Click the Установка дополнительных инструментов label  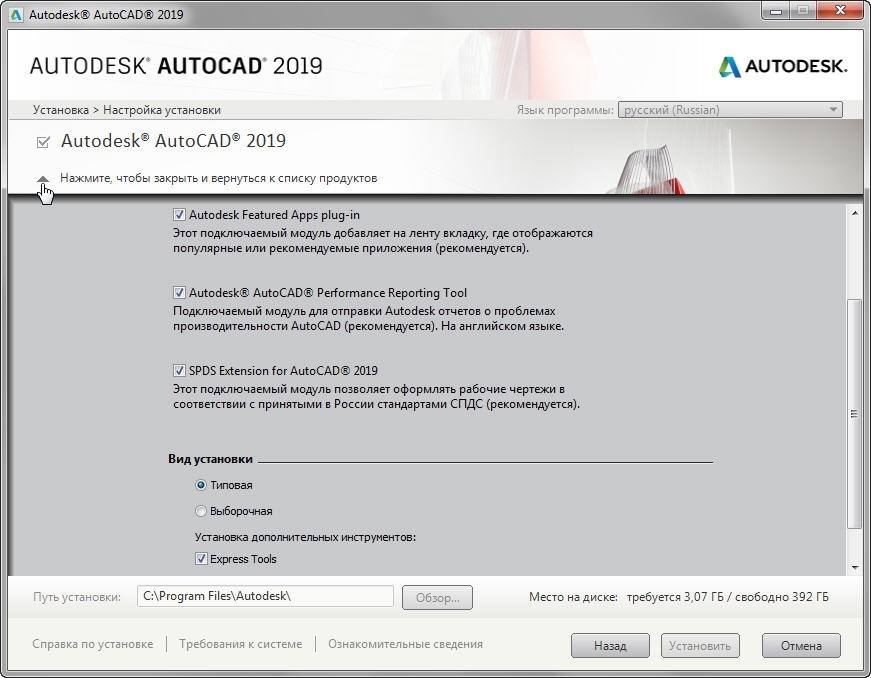(x=305, y=537)
